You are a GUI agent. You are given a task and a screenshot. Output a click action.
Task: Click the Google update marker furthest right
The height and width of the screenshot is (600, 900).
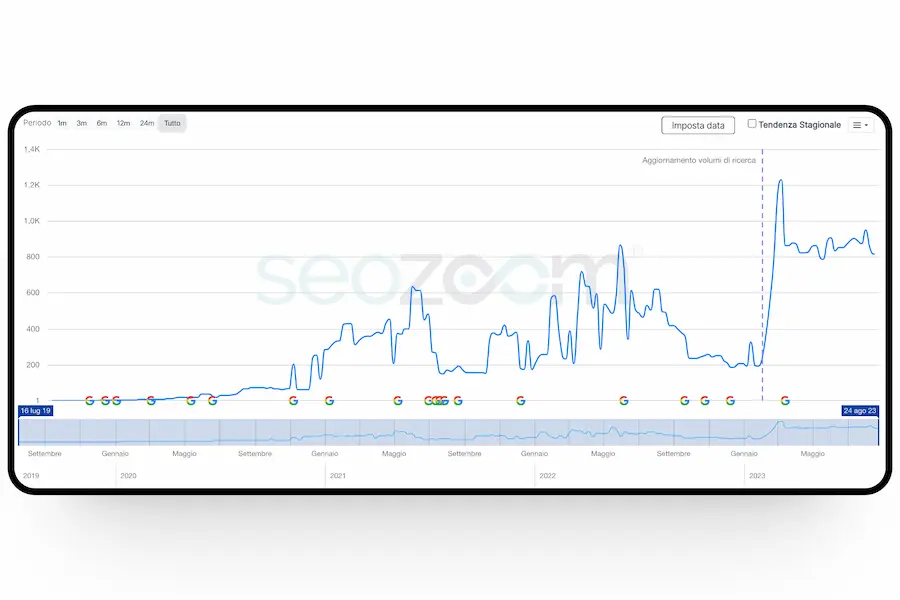785,400
